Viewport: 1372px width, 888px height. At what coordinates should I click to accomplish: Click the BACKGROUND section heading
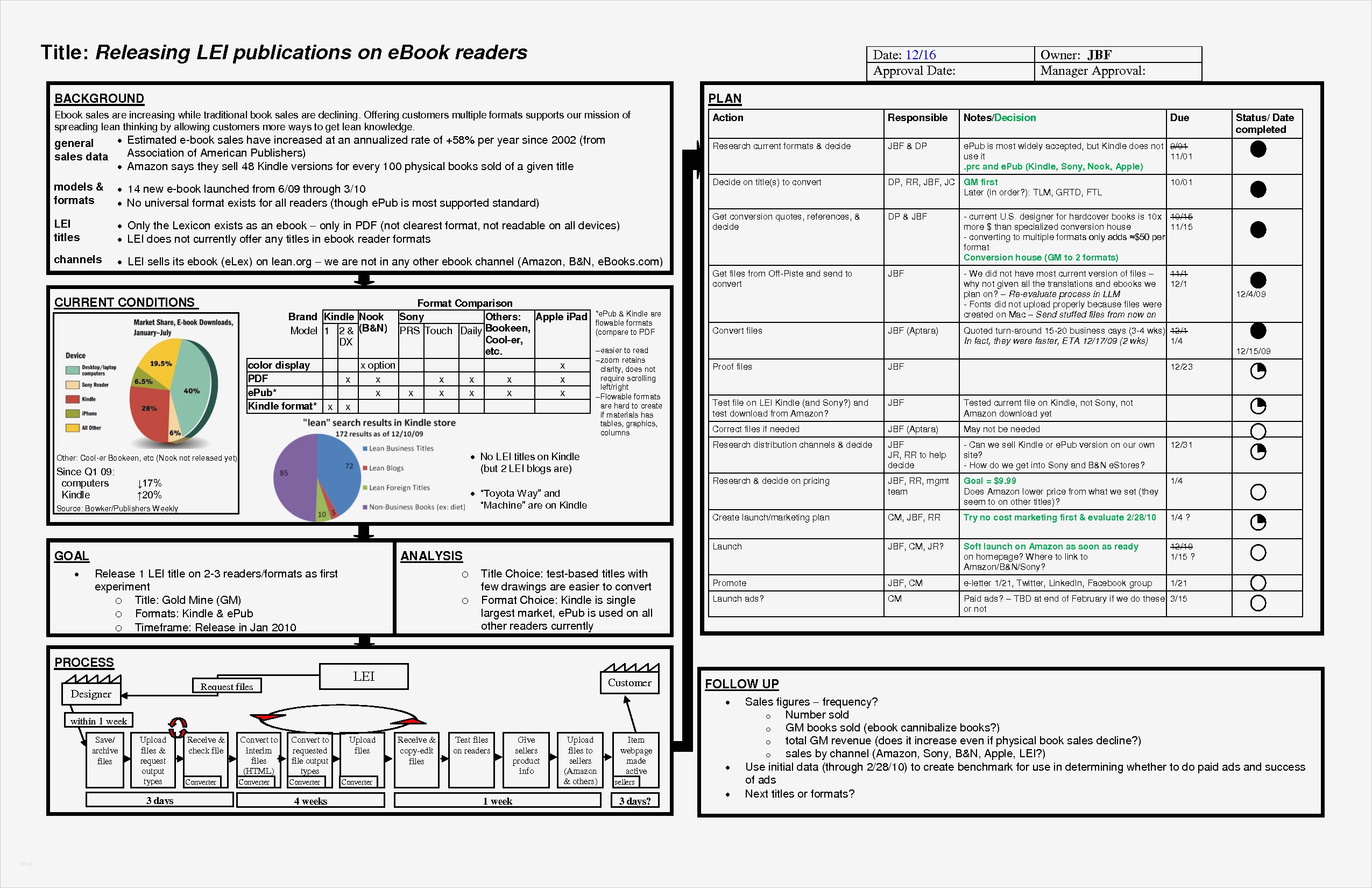click(99, 98)
